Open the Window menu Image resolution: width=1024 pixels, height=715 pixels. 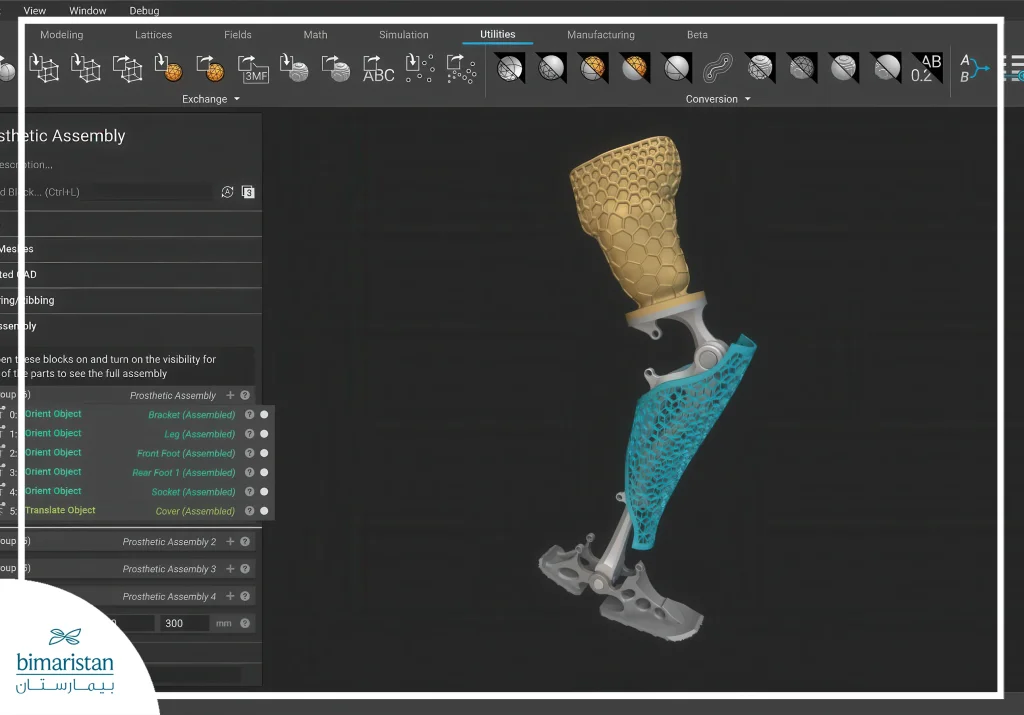[x=88, y=10]
